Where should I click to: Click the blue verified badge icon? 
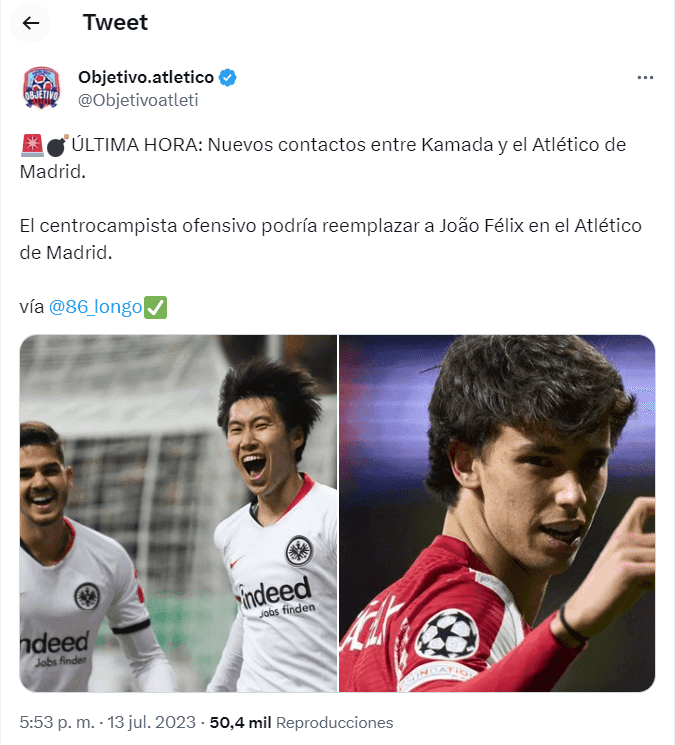coord(228,77)
